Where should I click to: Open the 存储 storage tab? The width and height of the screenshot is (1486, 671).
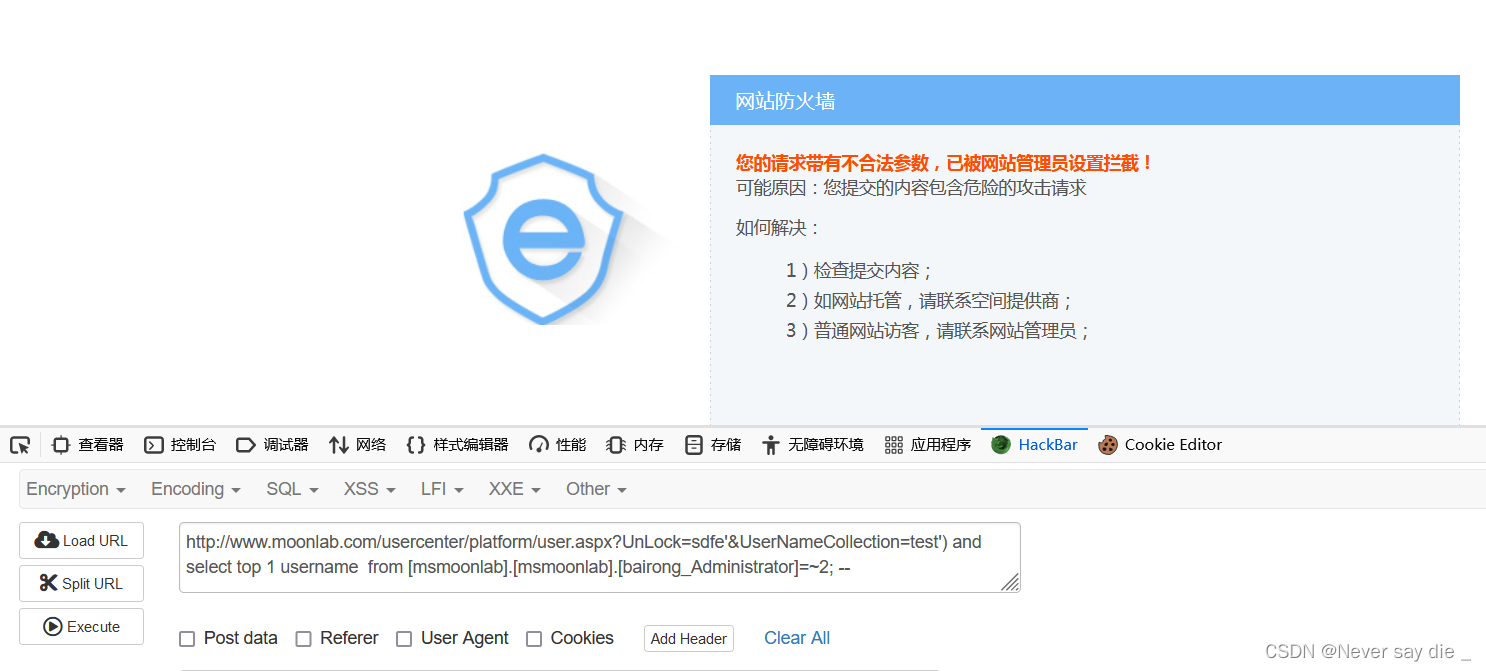tap(713, 445)
